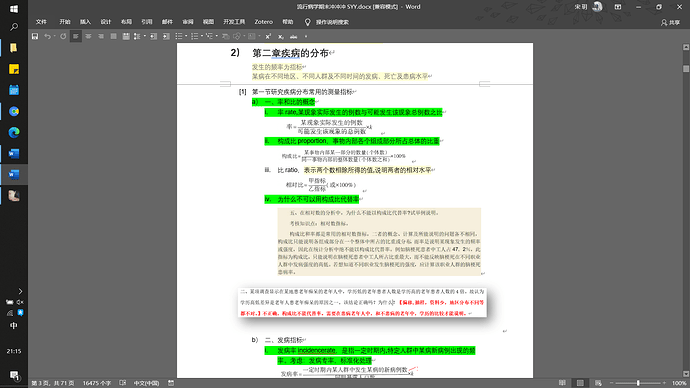Expand the numbering library dropdown
The height and width of the screenshot is (388, 690).
[202, 37]
